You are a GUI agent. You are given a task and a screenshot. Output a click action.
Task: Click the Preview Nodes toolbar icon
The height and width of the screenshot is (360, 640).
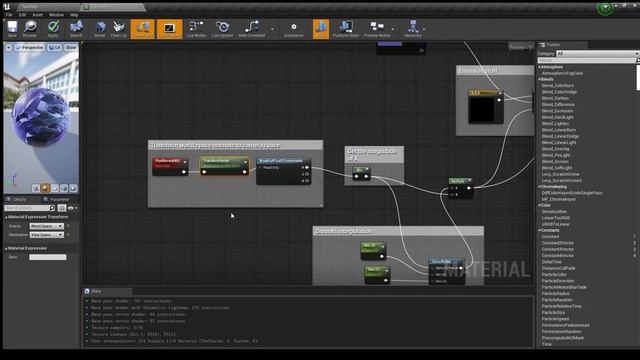click(x=377, y=29)
